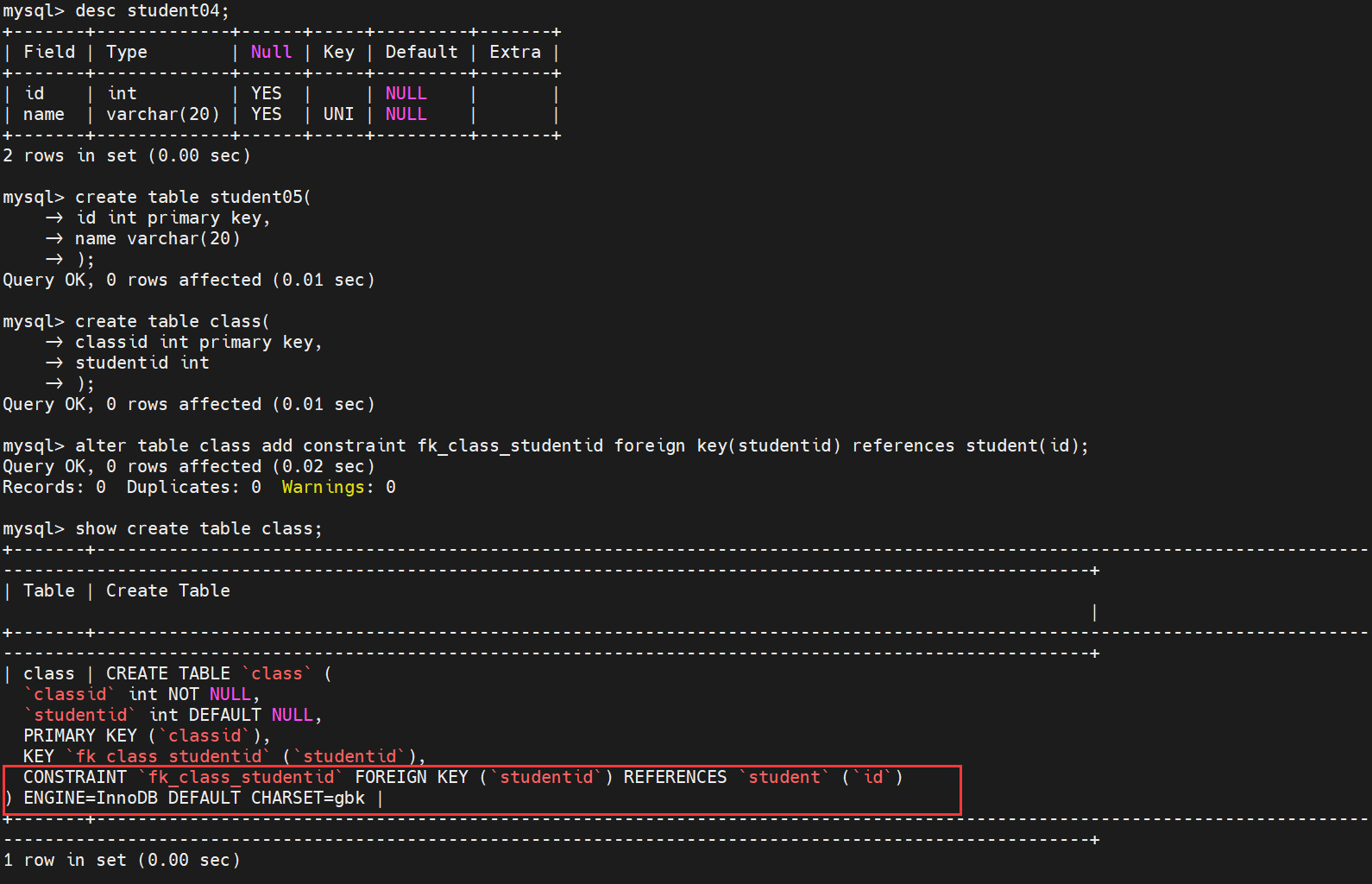Image resolution: width=1372 pixels, height=884 pixels.
Task: Click the "ENGINE=InnoDB DEFAULT CHARSET=gbk" text
Action: pos(194,798)
